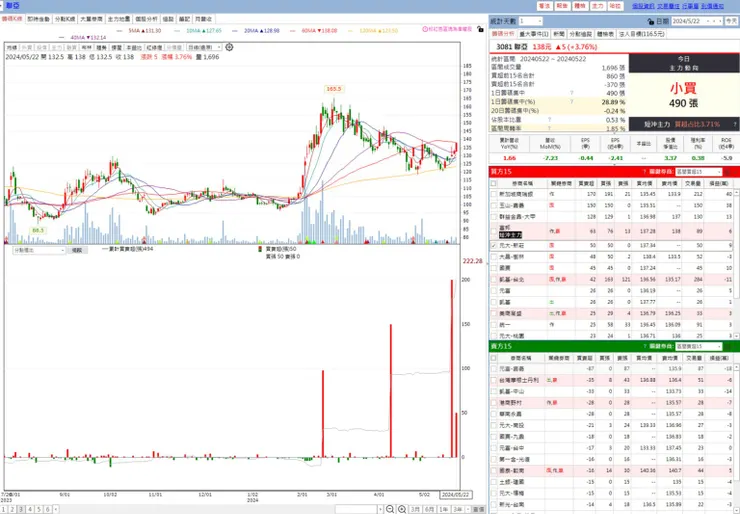Open the 交易屬性 link

[x=668, y=6]
